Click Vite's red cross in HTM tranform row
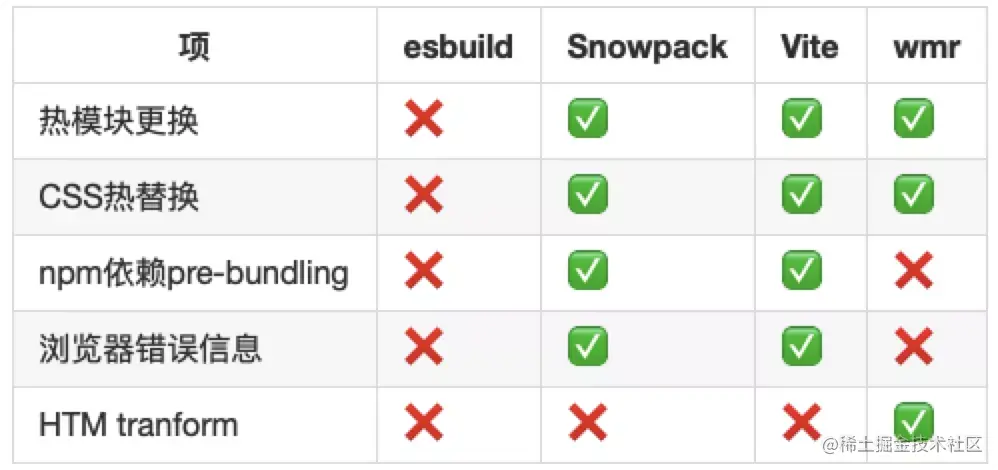The image size is (998, 470). [x=801, y=422]
